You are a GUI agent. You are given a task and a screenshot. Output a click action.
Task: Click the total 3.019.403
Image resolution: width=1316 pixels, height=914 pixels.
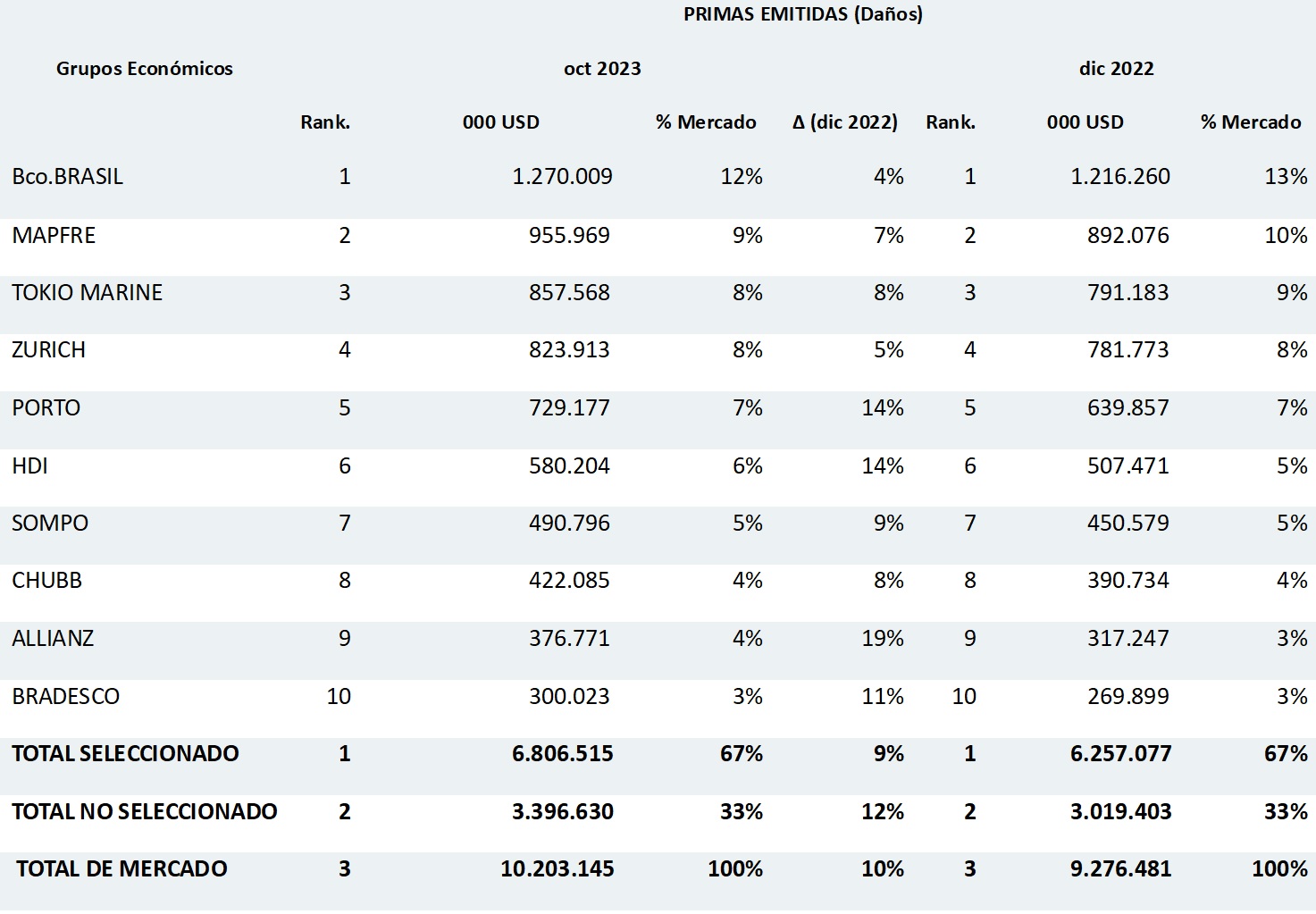click(1121, 812)
